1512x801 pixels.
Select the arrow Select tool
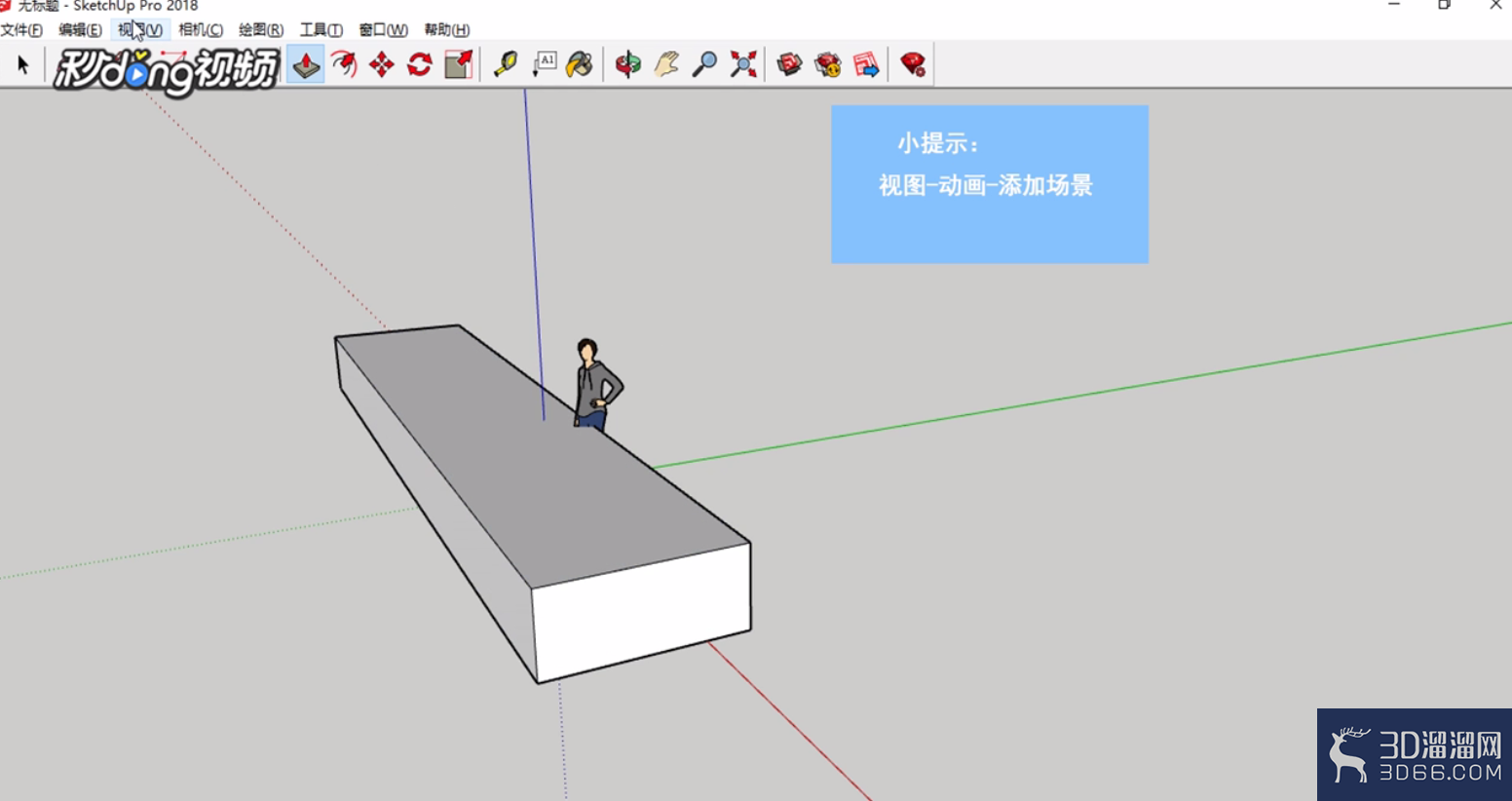[x=23, y=65]
